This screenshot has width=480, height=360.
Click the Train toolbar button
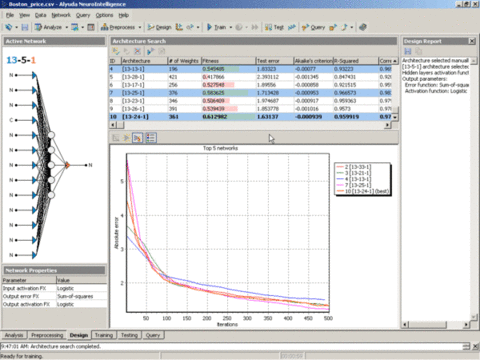click(x=217, y=27)
